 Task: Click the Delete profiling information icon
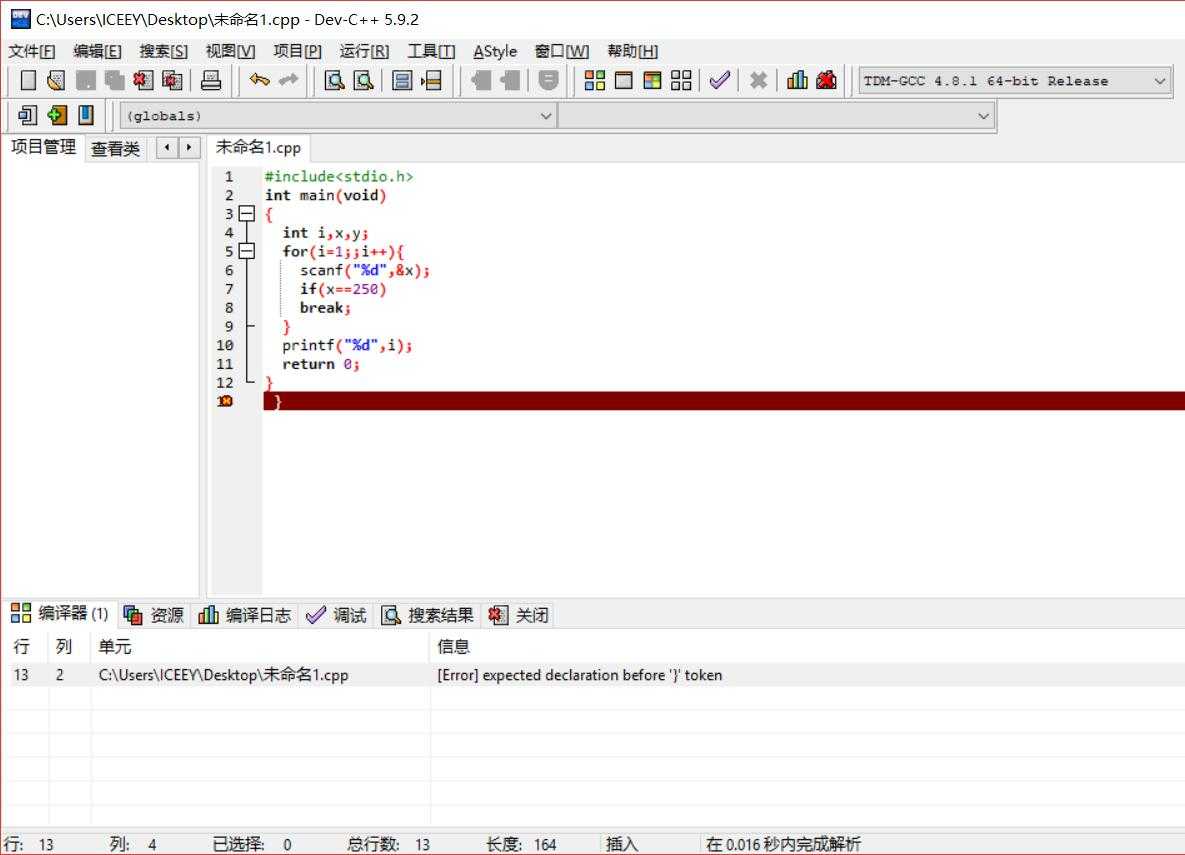[826, 80]
